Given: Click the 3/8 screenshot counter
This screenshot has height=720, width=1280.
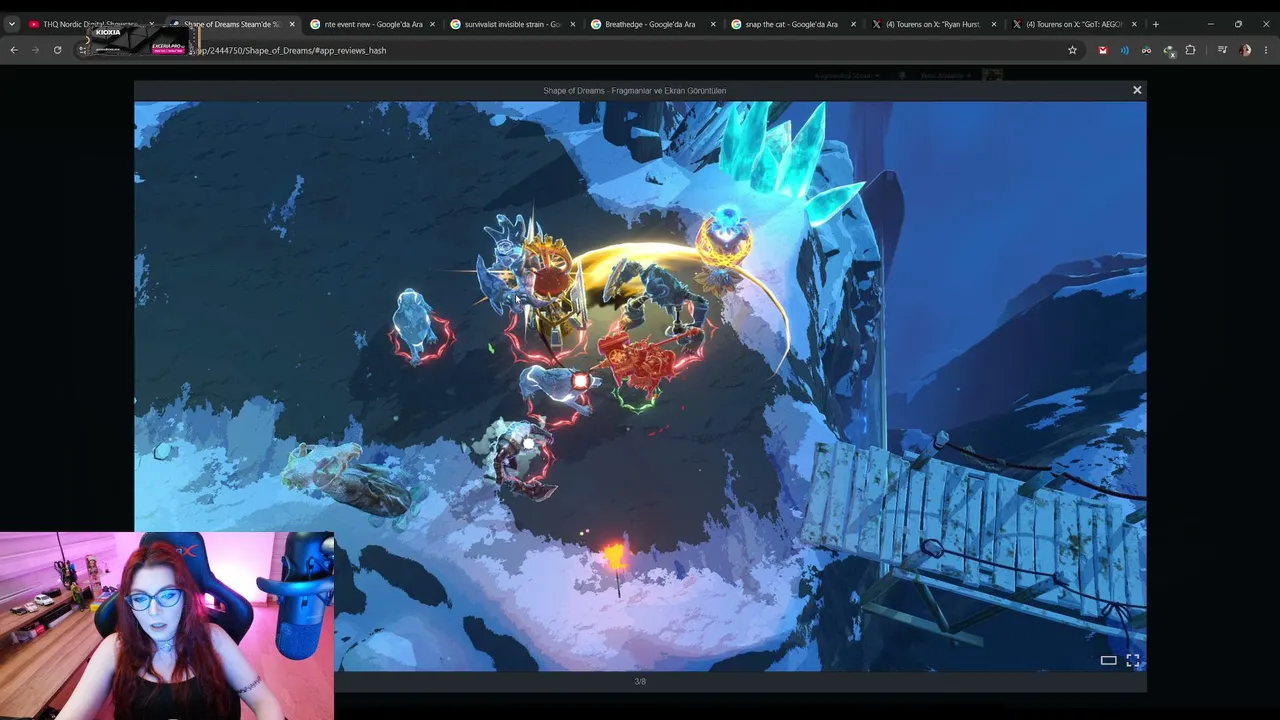Looking at the screenshot, I should pyautogui.click(x=640, y=682).
